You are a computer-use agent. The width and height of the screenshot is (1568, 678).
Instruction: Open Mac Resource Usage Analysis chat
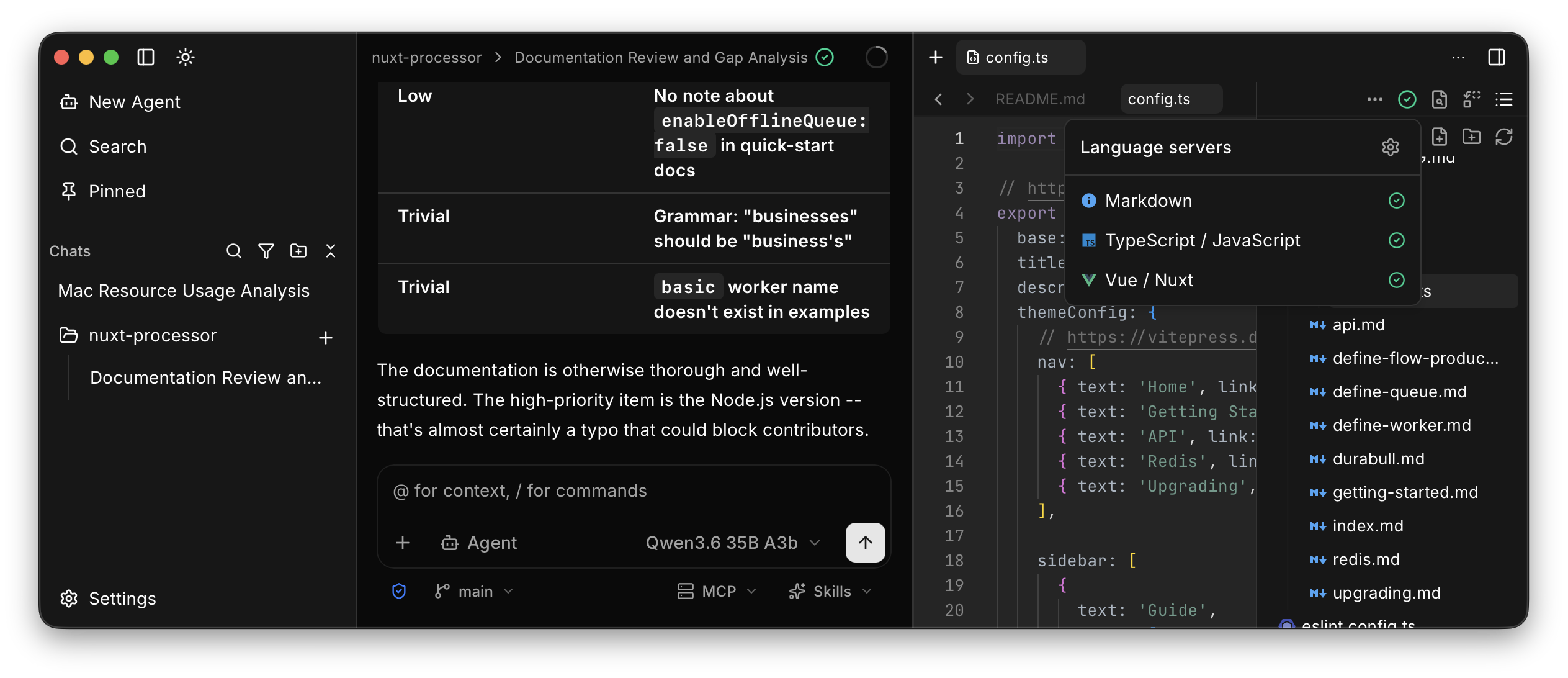point(184,291)
